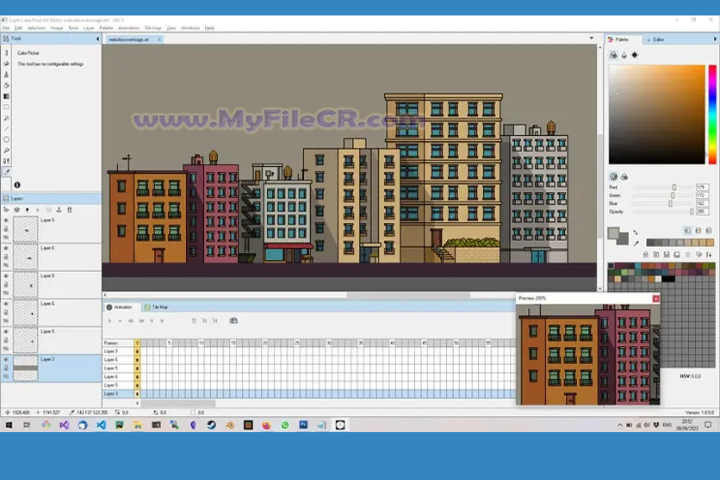Open the Selection menu
This screenshot has width=720, height=480.
[x=36, y=28]
